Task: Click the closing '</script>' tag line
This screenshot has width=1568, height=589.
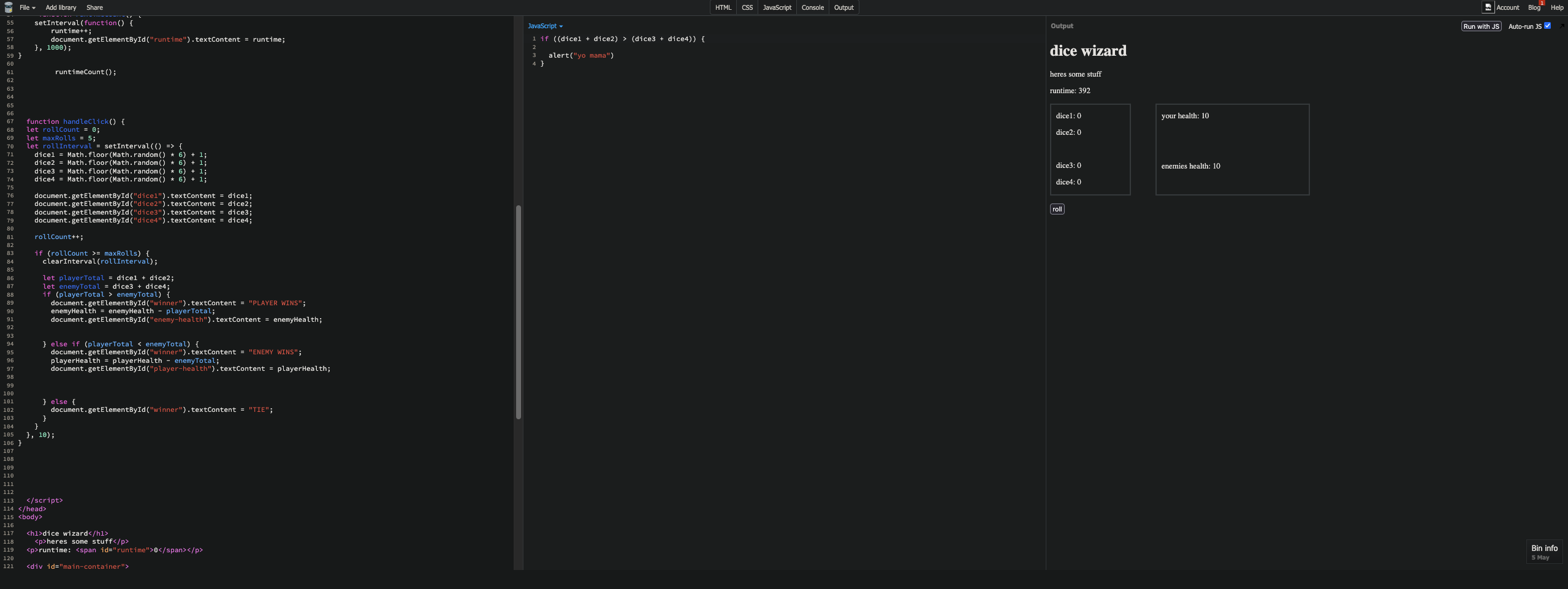Action: 44,500
